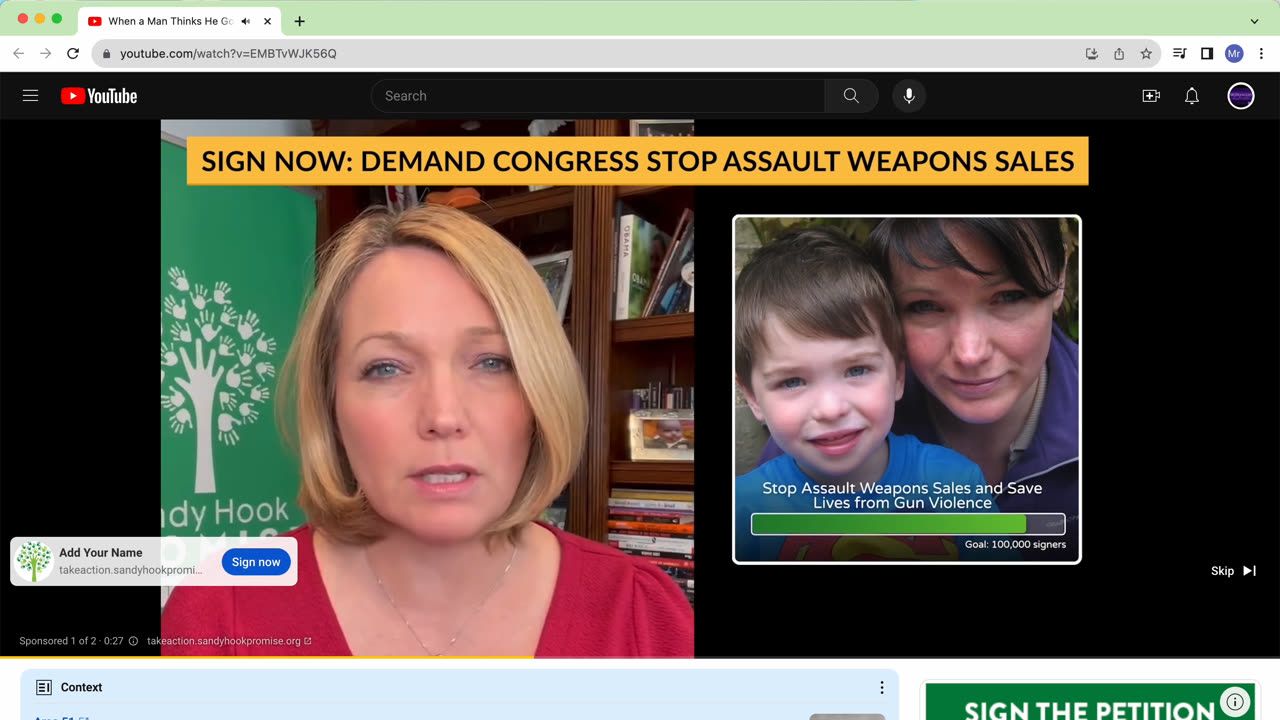Open ad info icon next to Sponsored
This screenshot has height=720, width=1280.
[133, 641]
